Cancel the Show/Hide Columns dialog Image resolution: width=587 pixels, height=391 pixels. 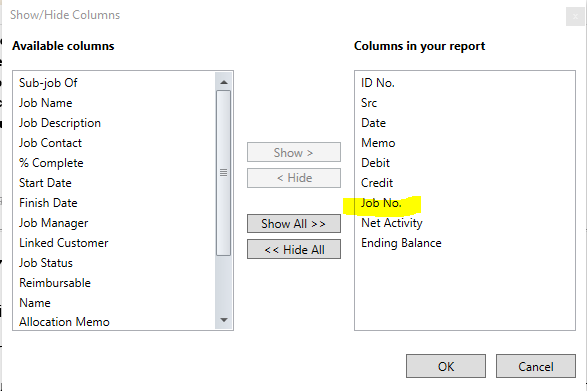click(536, 366)
